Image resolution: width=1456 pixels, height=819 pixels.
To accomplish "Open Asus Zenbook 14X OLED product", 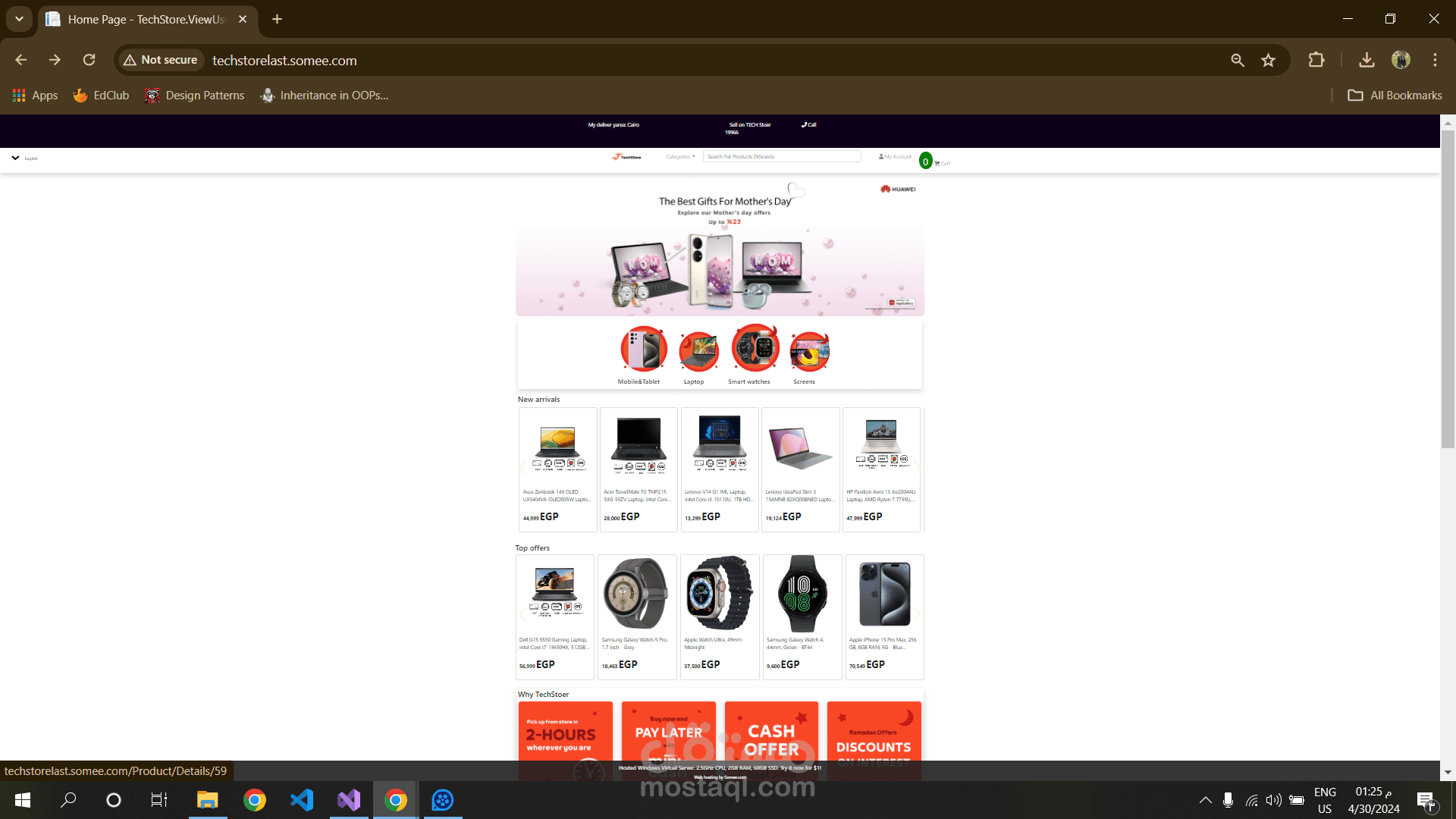I will pyautogui.click(x=557, y=469).
